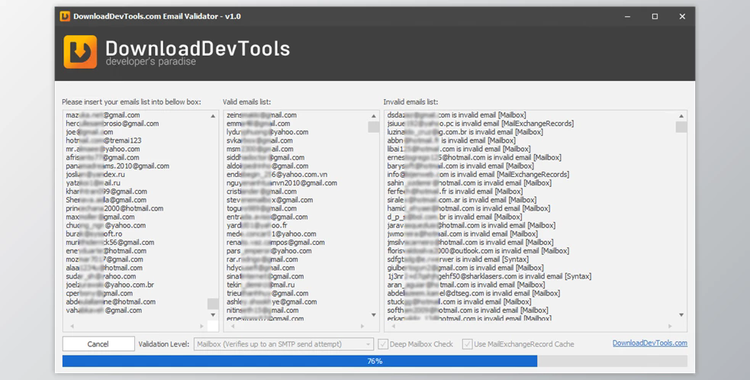Click right arrow of valid list horizontal scrollbar
The height and width of the screenshot is (380, 750).
click(x=362, y=326)
